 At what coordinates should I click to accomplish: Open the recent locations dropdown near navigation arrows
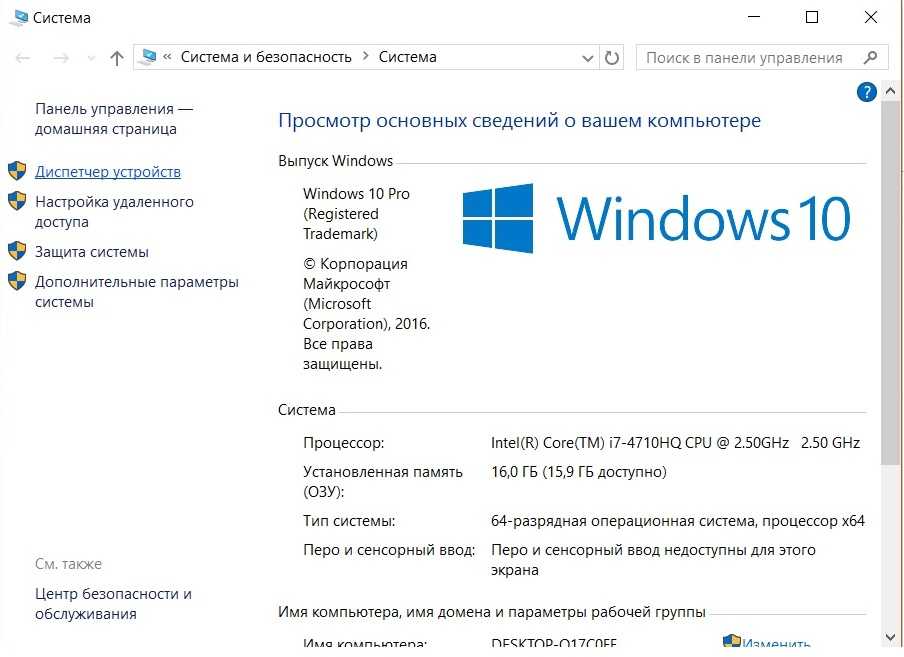88,59
